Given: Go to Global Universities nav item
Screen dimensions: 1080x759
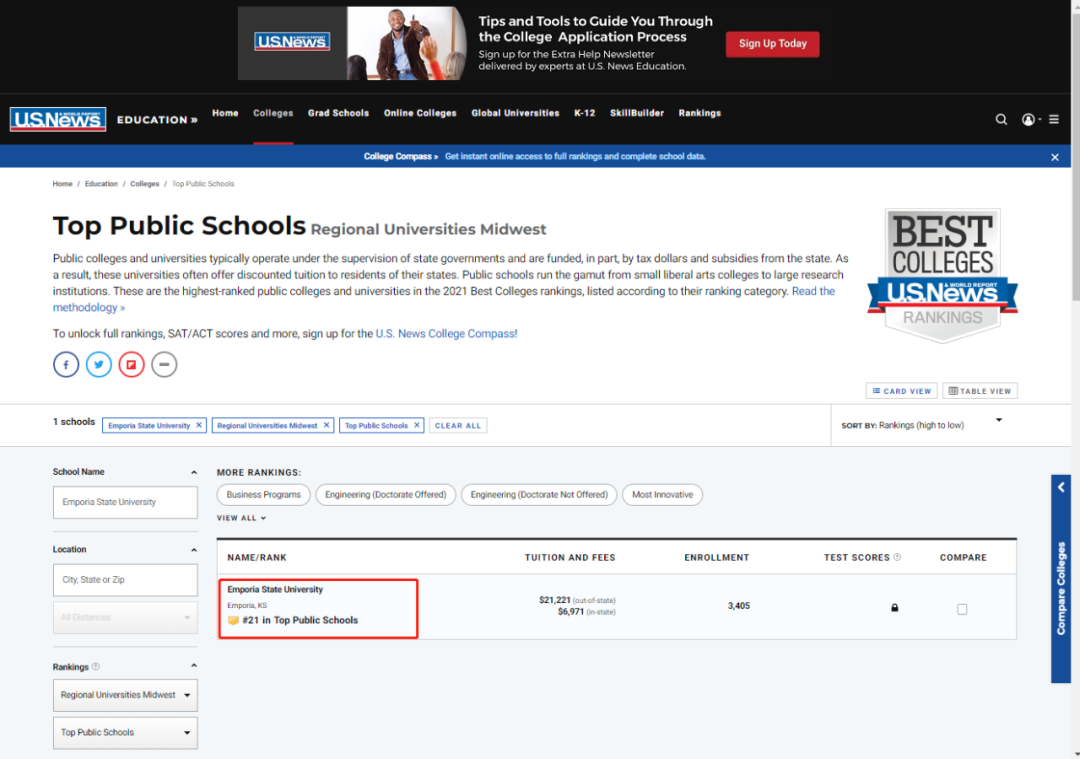Looking at the screenshot, I should (x=515, y=113).
